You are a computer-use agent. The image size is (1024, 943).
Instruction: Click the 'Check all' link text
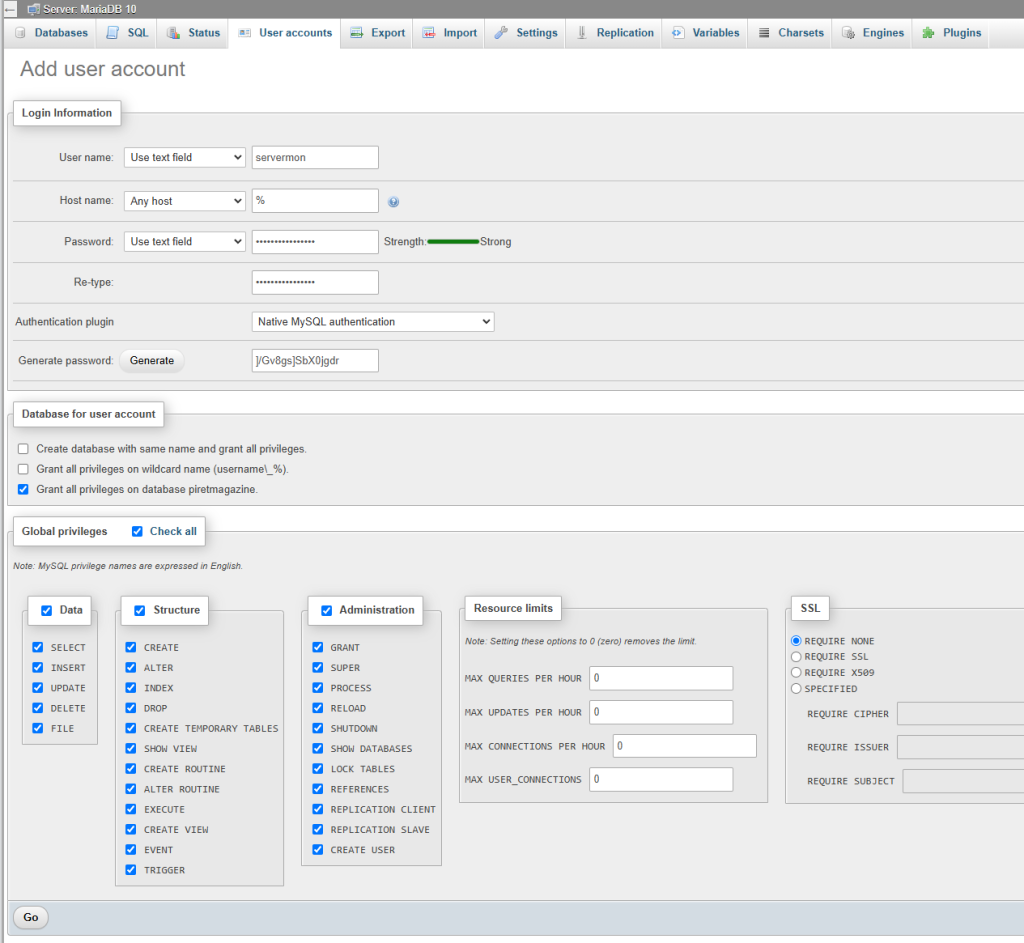click(x=173, y=532)
